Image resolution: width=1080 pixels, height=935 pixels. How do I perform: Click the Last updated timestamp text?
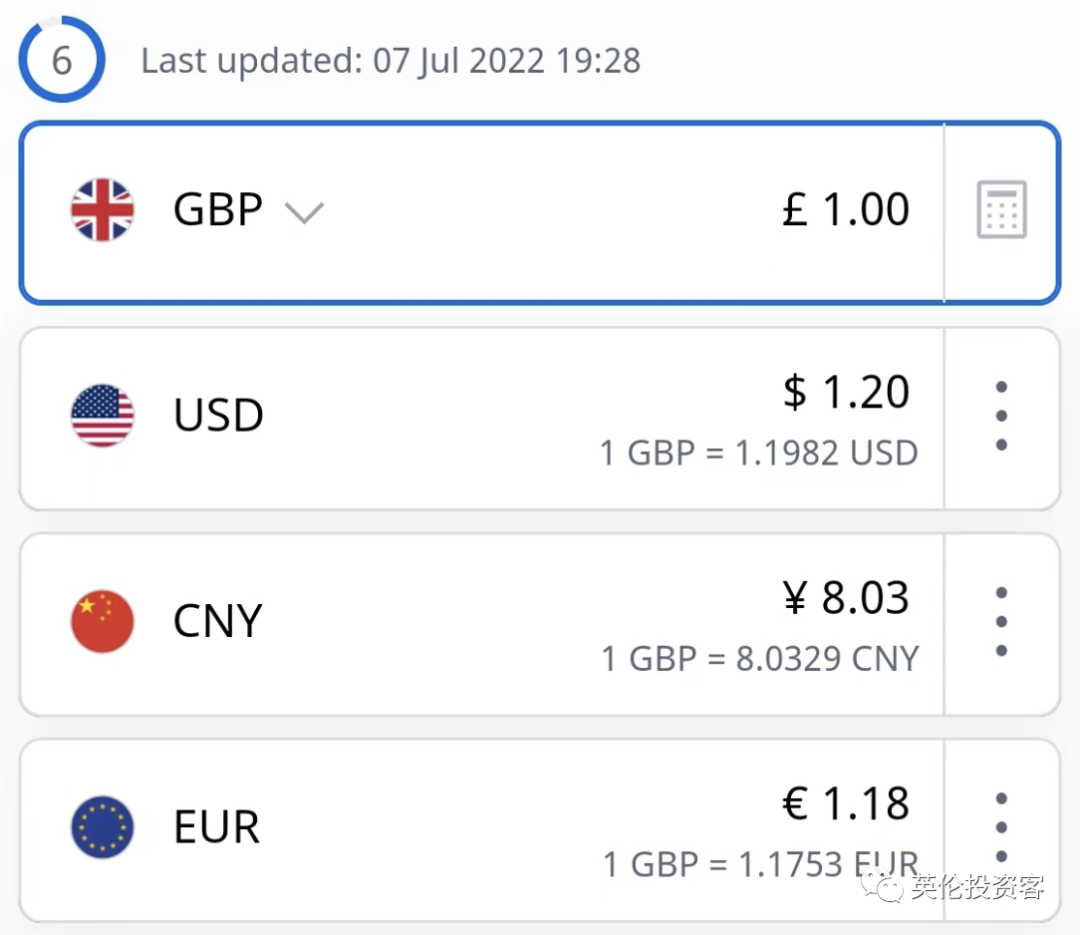click(x=390, y=61)
